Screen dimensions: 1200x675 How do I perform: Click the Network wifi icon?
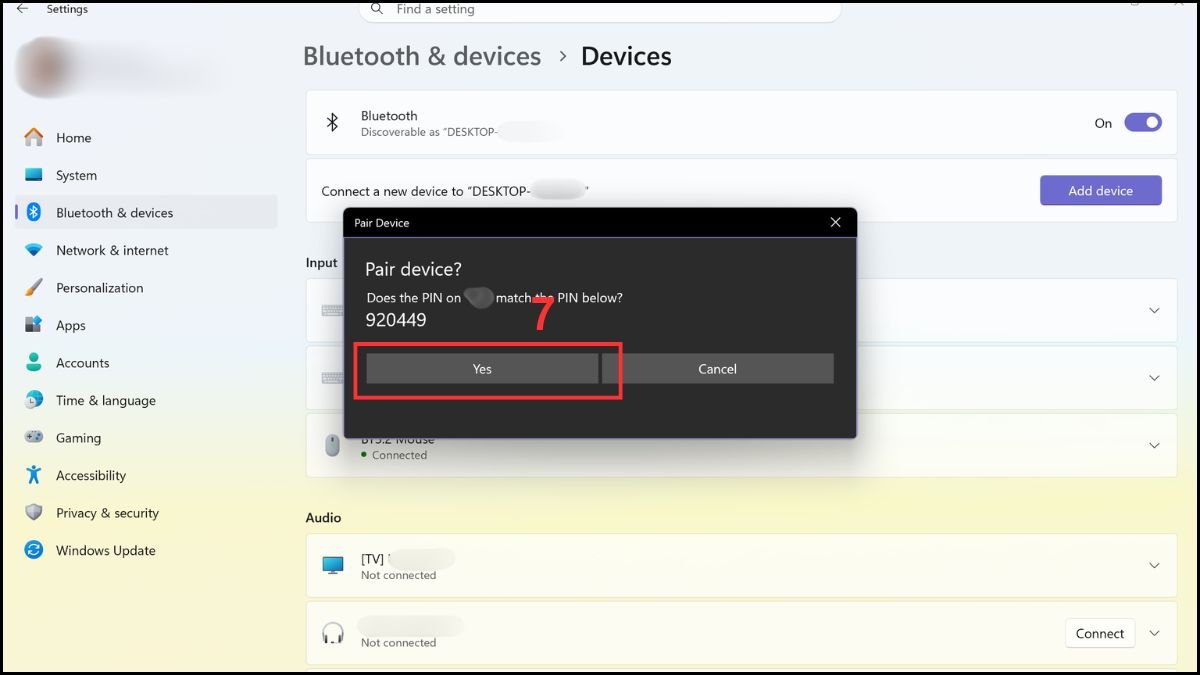(x=34, y=250)
